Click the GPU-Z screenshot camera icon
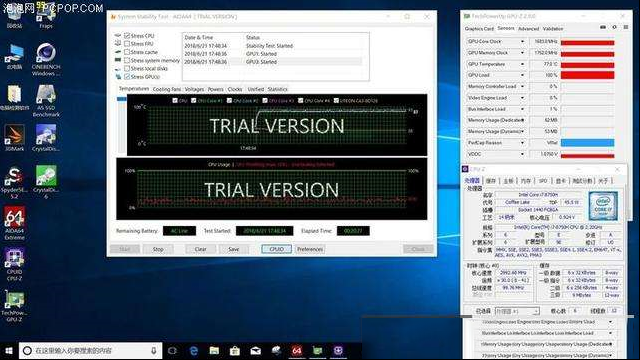Screen dimensions: 640x360 coord(603,27)
